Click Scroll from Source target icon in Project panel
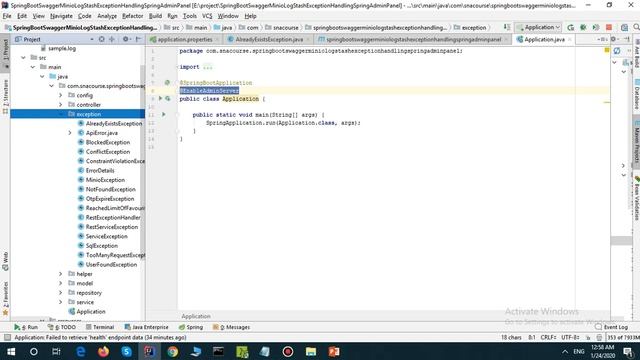This screenshot has height=360, width=640. tap(102, 39)
